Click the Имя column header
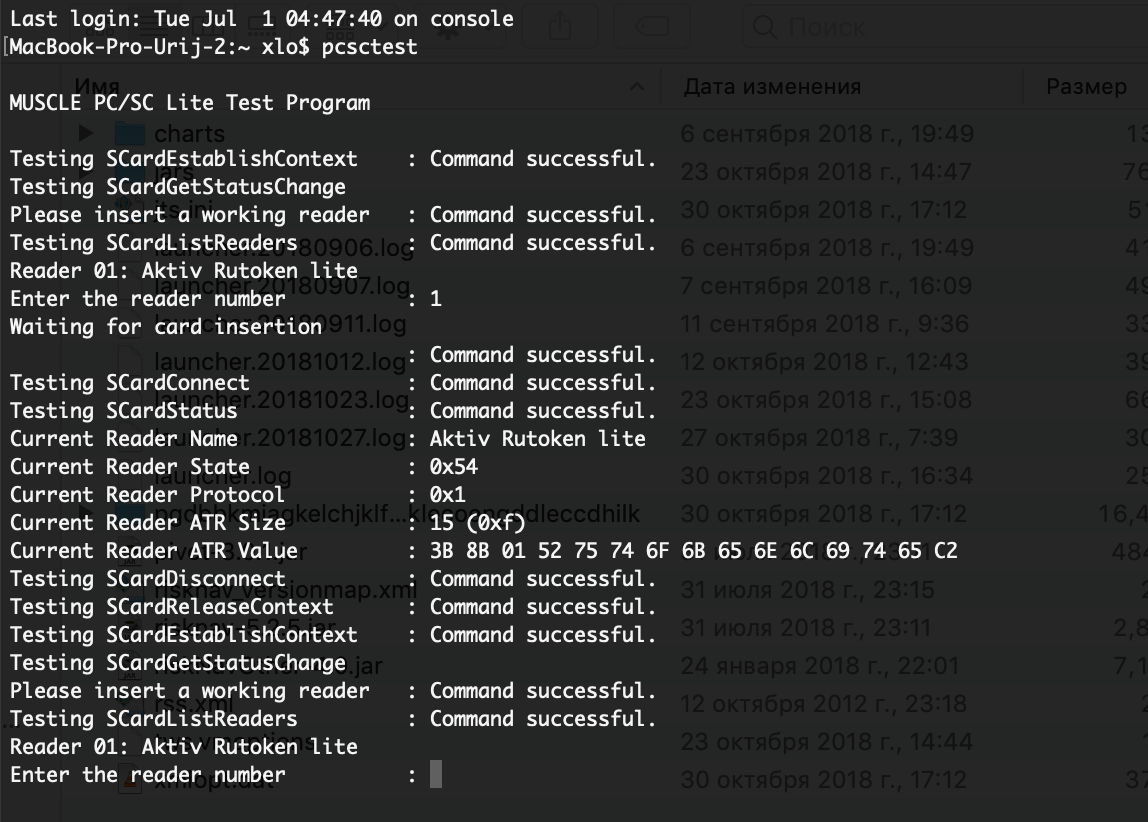The image size is (1148, 822). [x=97, y=87]
